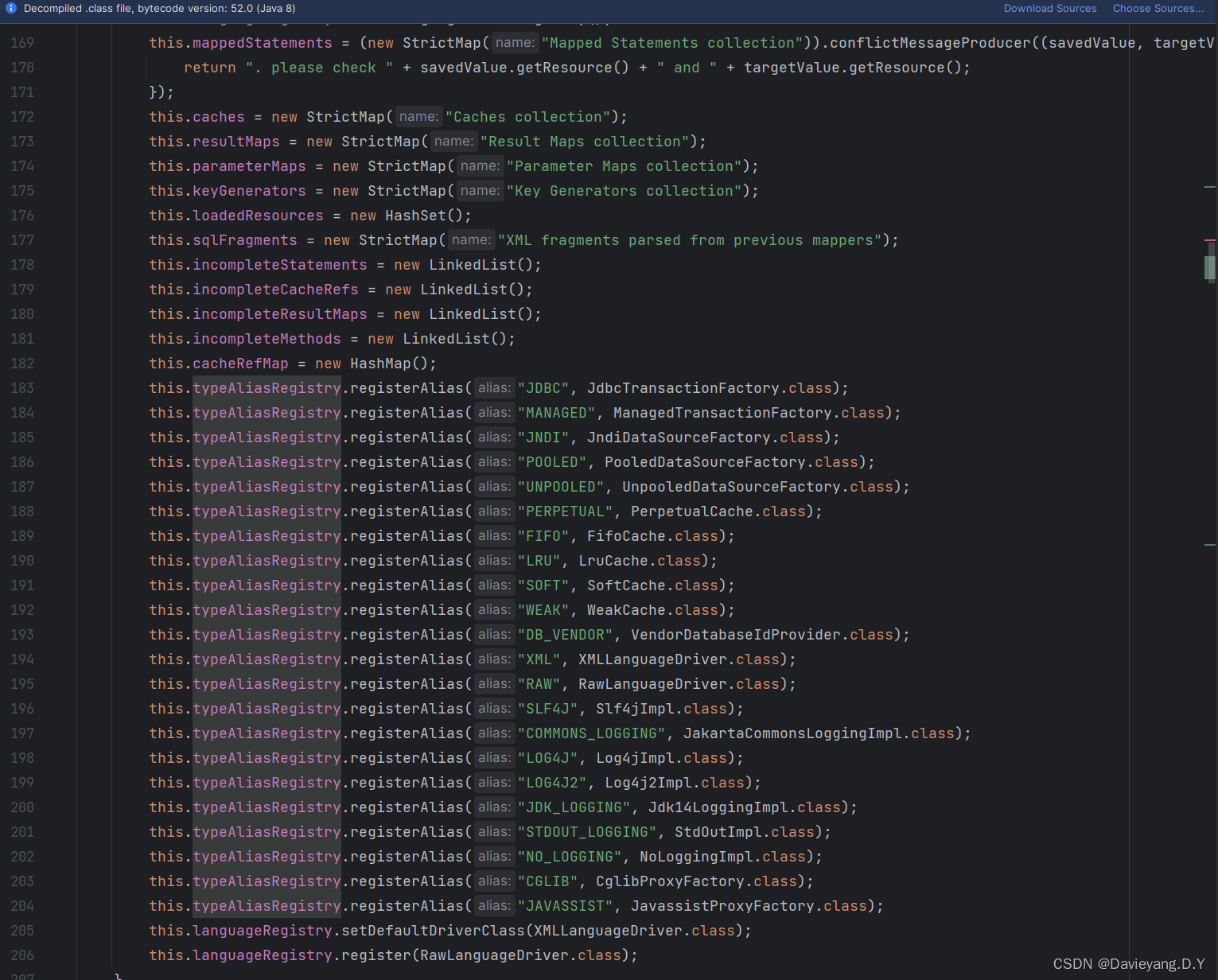This screenshot has width=1218, height=980.
Task: Click JdbcTransactionFactory class reference
Action: (x=683, y=388)
